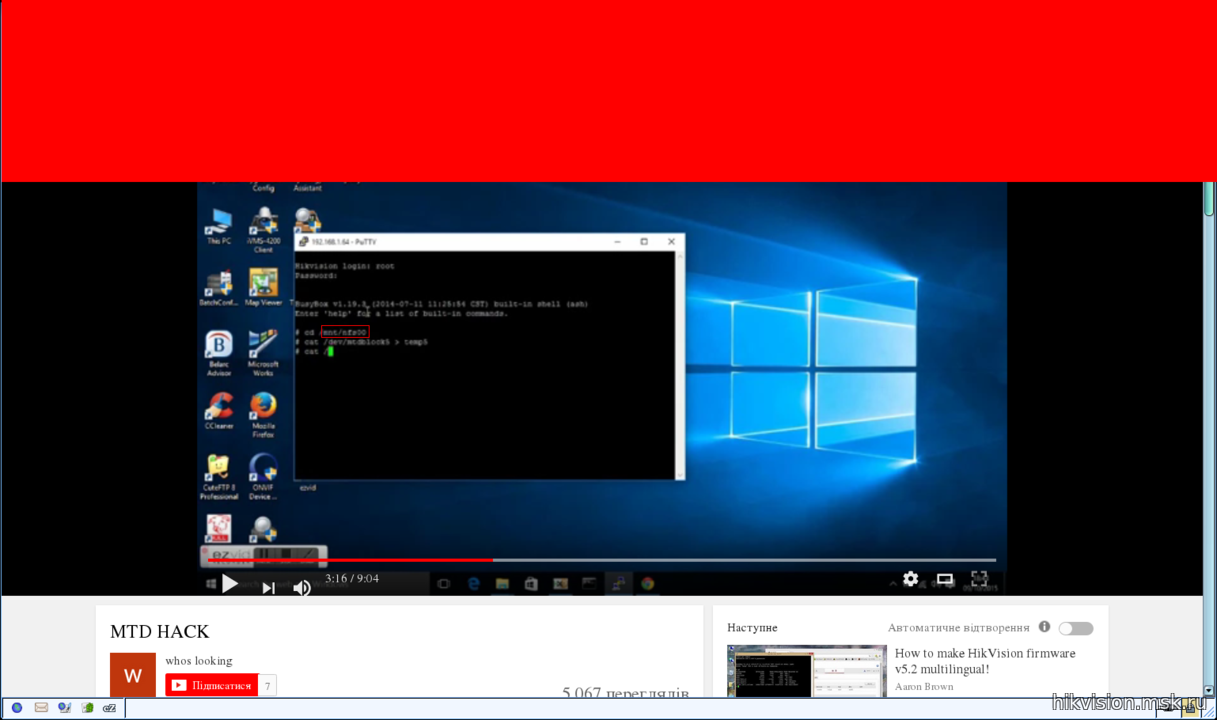Click the address-book icon in status bar

click(x=64, y=708)
